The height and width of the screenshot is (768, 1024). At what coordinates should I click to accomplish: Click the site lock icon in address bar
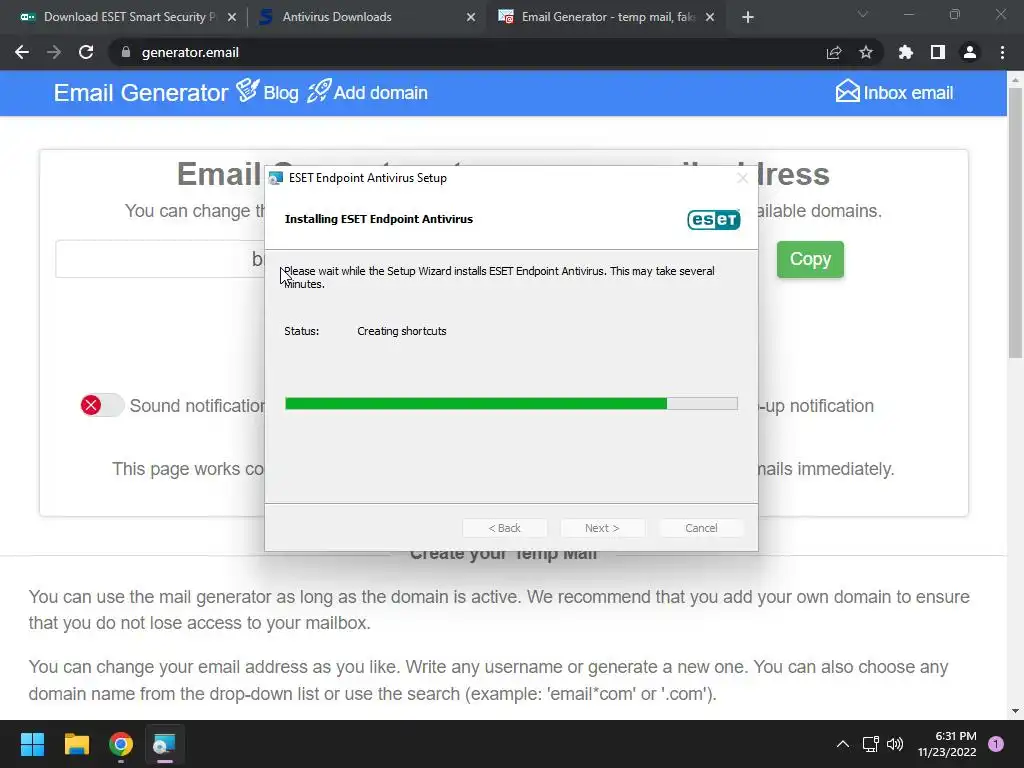coord(126,52)
